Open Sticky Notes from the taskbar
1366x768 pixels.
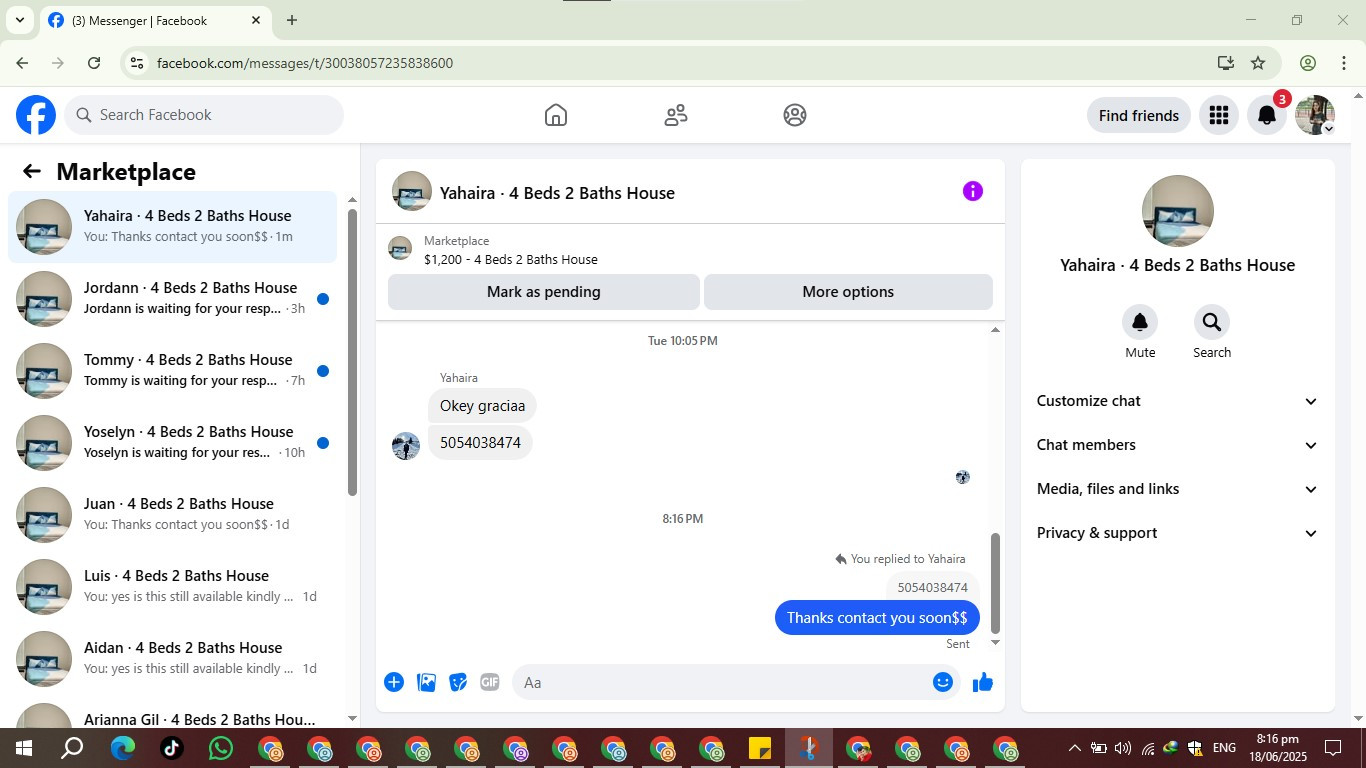pyautogui.click(x=760, y=748)
